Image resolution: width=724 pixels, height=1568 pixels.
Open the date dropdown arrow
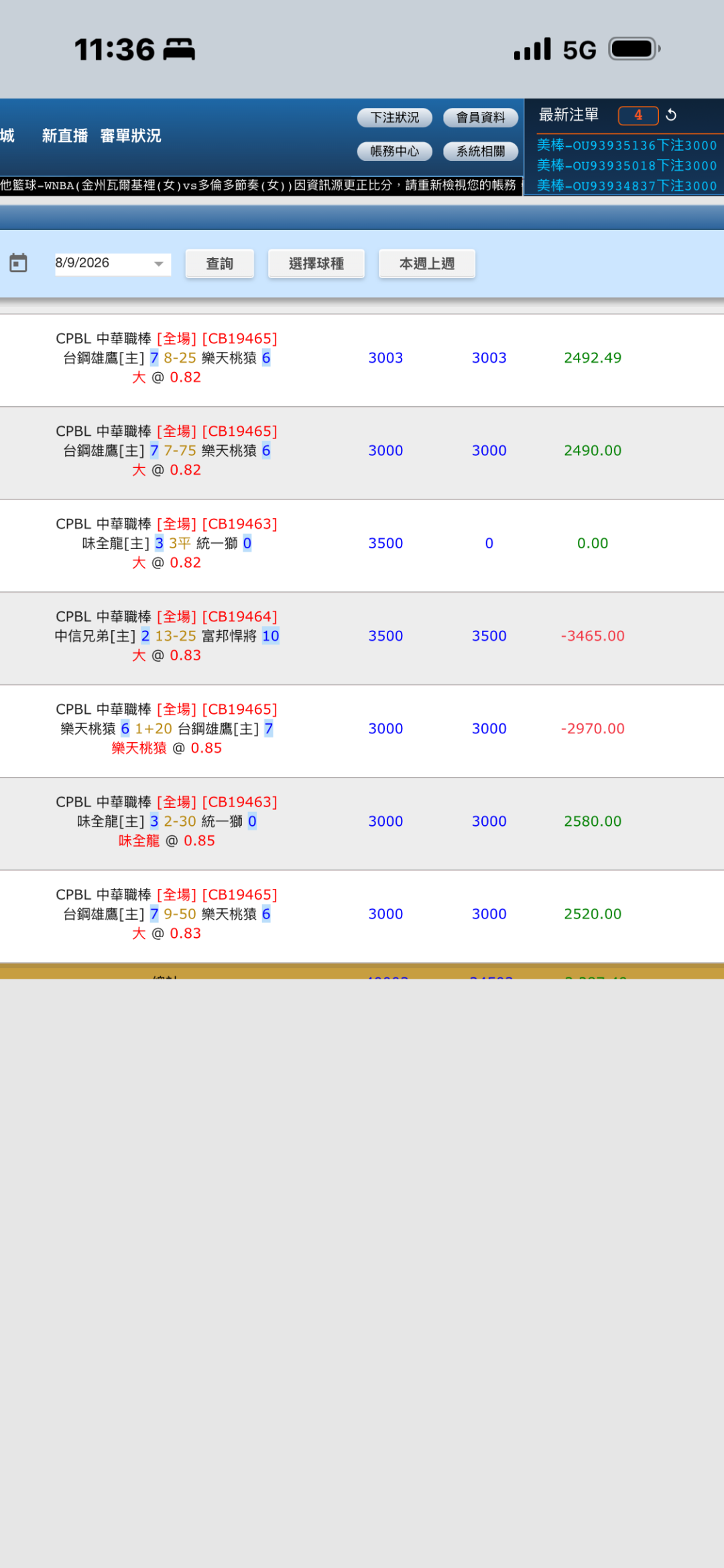(x=159, y=263)
